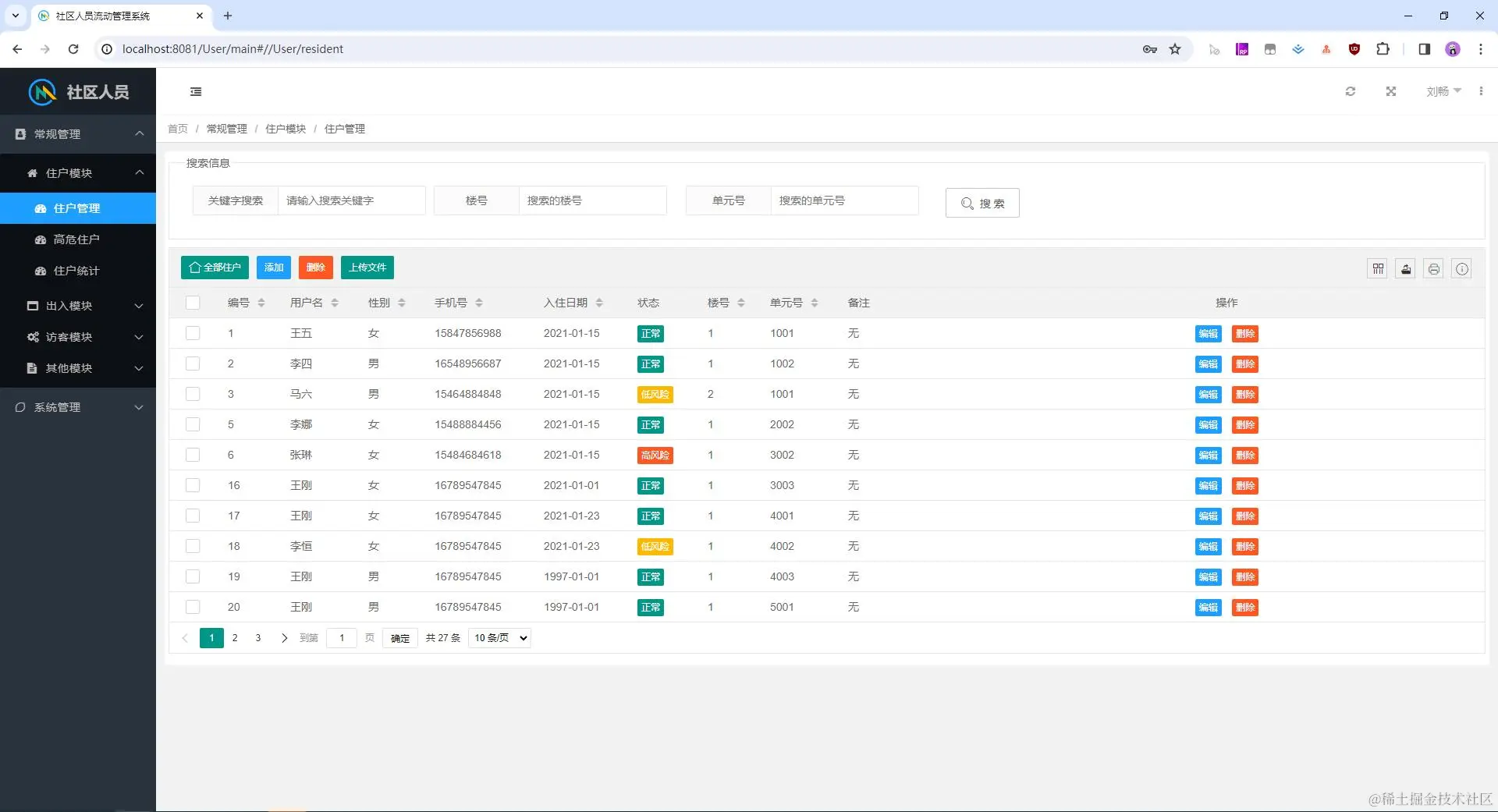Open the 刘畅 user dropdown
Image resolution: width=1498 pixels, height=812 pixels.
(x=1443, y=91)
